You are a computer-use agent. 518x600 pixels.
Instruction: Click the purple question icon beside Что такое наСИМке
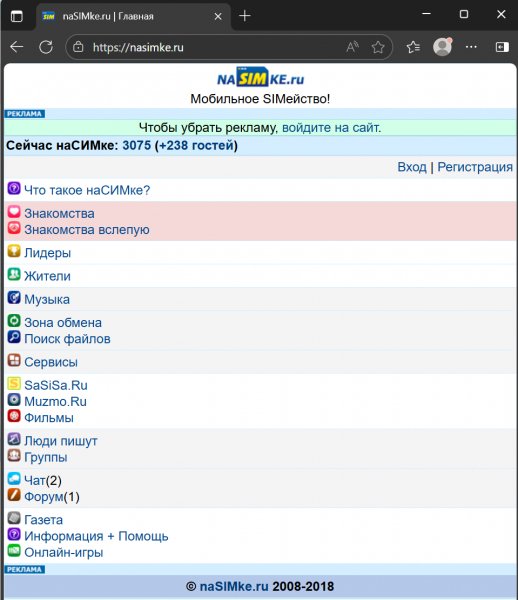pos(14,189)
